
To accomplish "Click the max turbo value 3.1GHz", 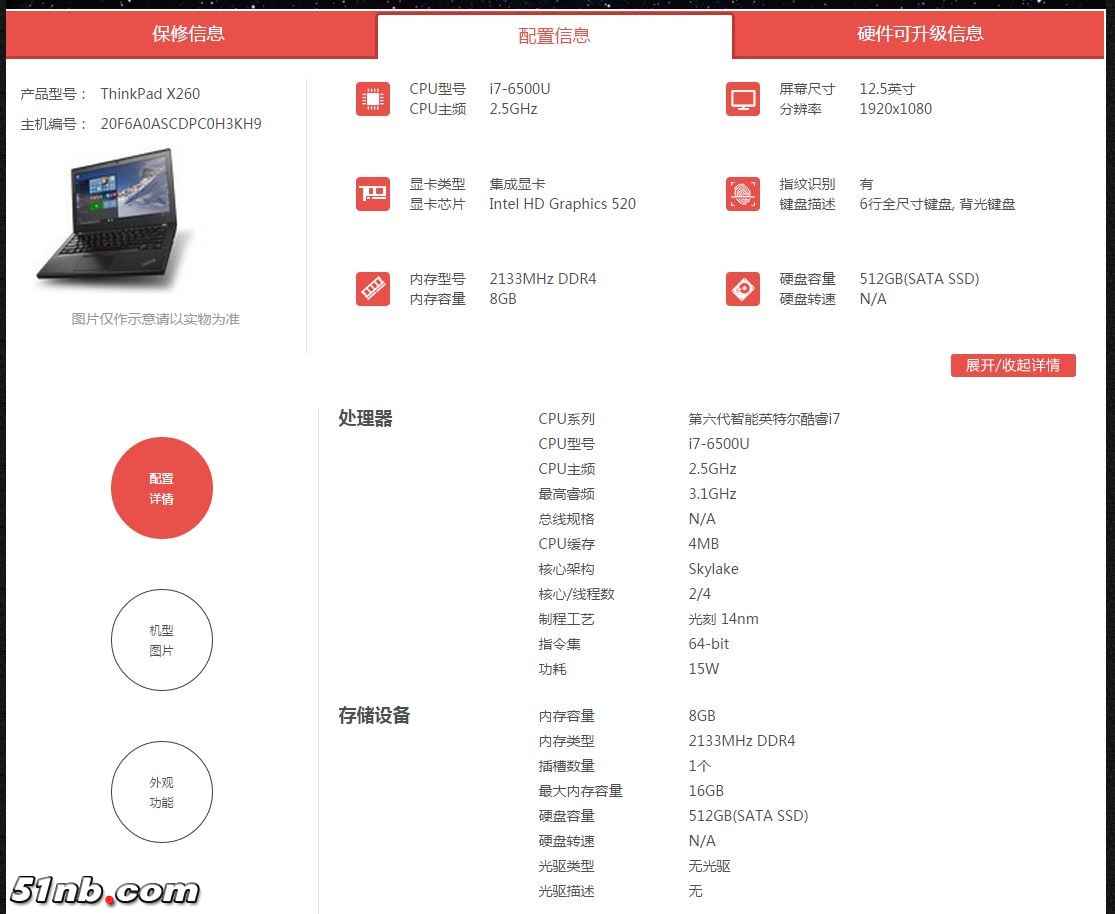I will point(712,494).
